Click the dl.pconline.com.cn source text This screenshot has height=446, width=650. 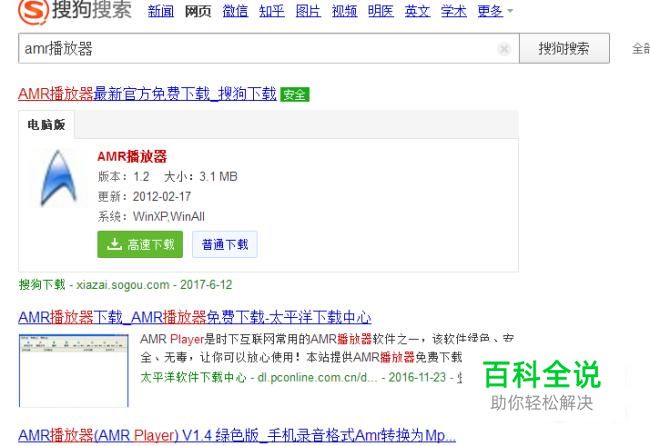click(x=317, y=378)
